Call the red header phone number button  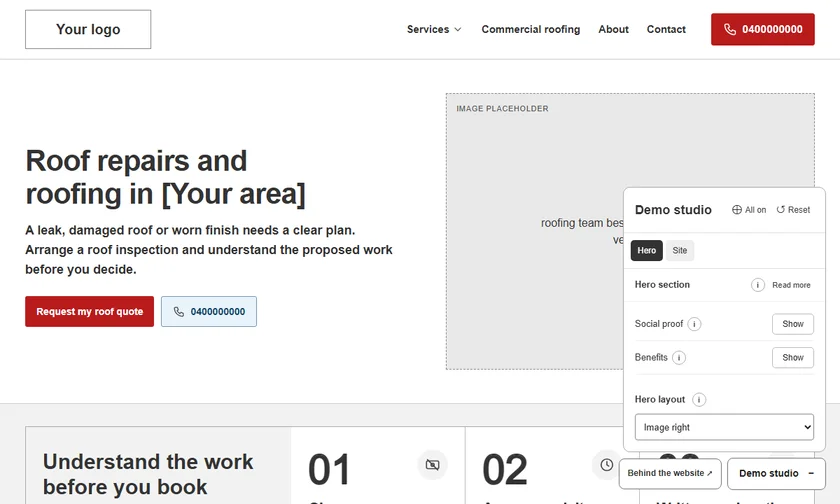point(762,29)
